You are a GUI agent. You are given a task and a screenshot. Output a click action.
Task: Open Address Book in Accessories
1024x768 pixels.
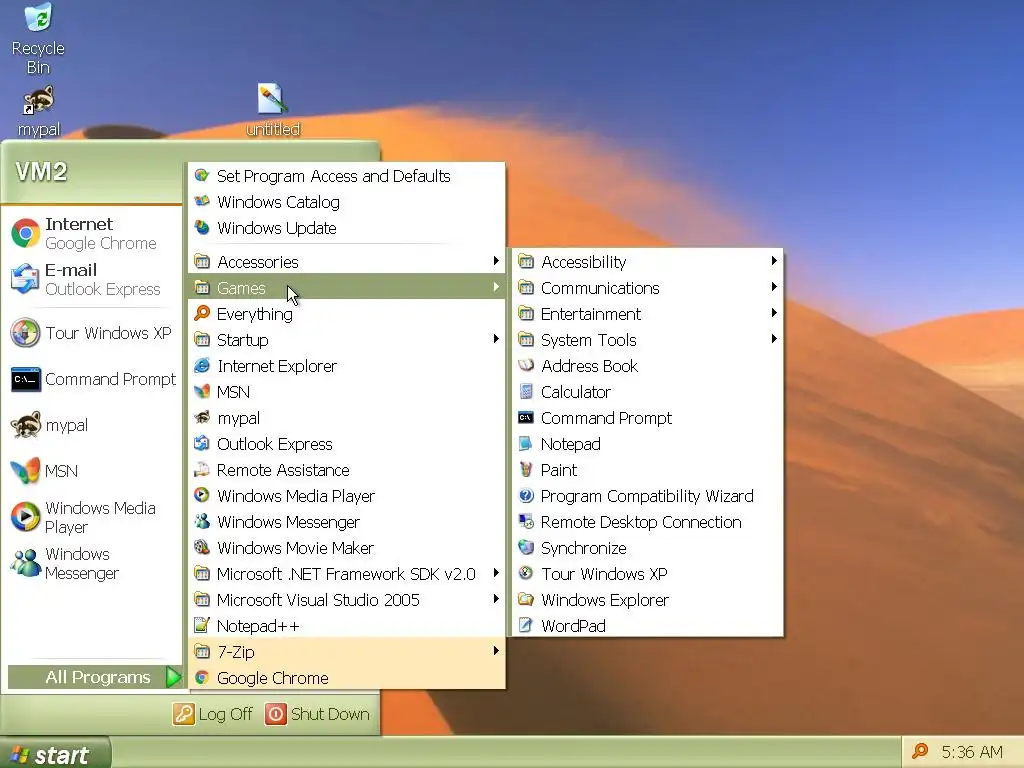648,366
